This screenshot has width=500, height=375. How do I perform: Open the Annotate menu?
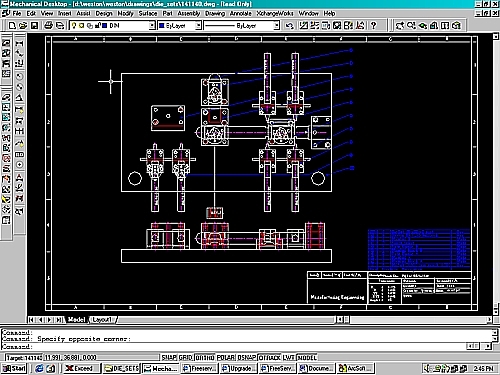(241, 14)
